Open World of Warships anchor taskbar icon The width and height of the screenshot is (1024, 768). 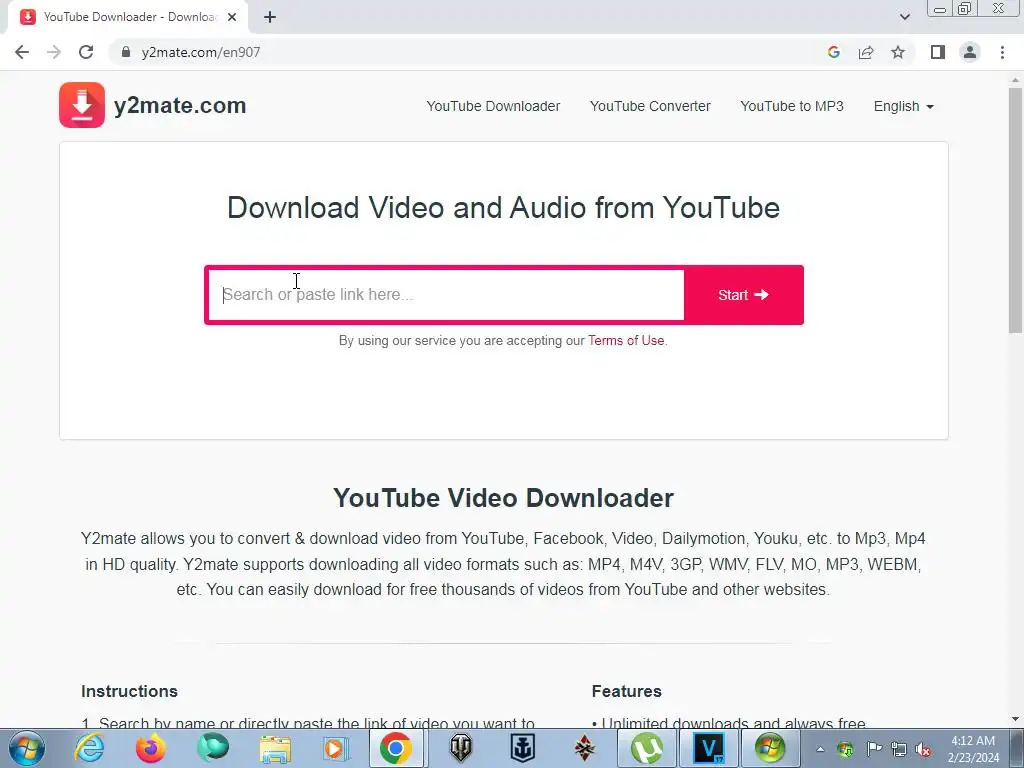(522, 748)
